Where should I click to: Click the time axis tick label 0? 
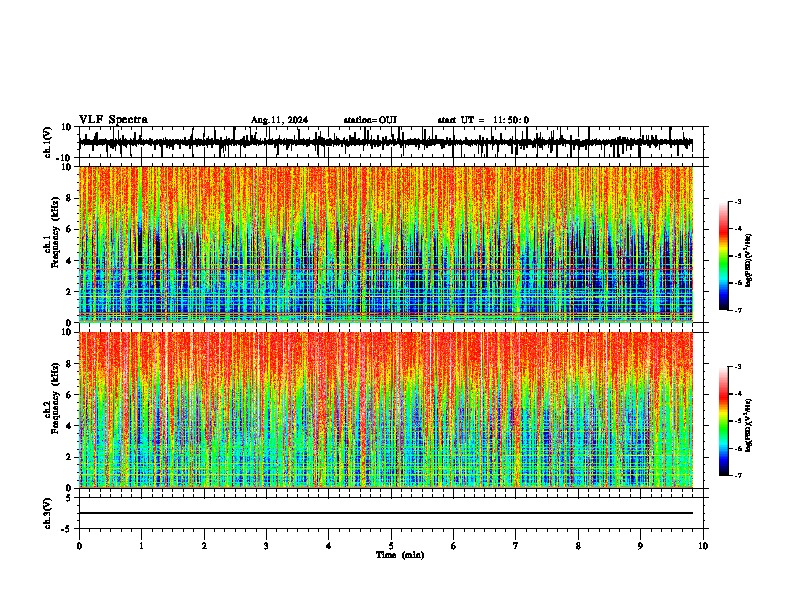[x=79, y=546]
